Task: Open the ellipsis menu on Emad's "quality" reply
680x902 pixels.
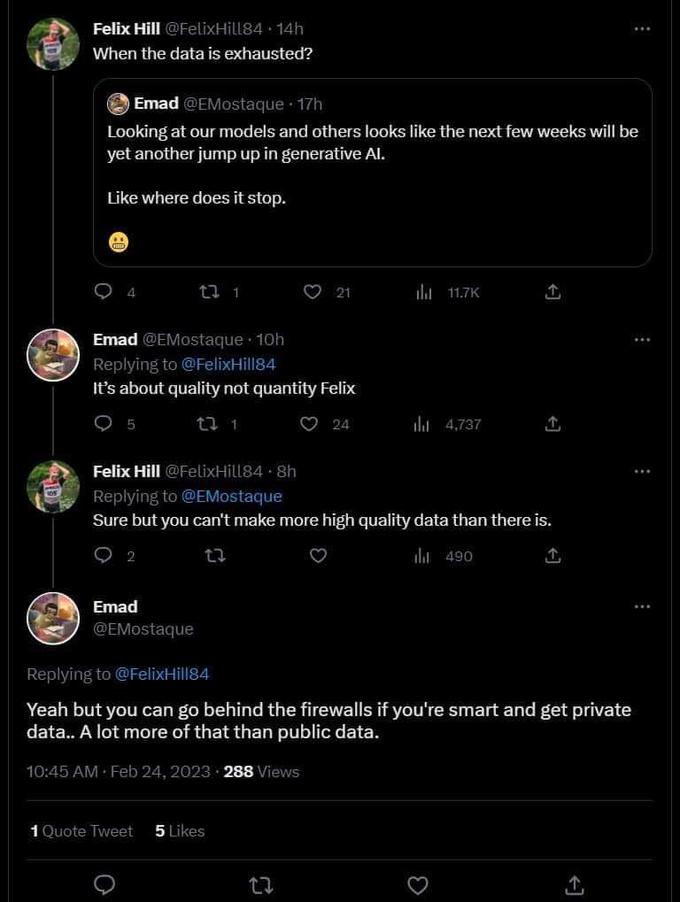Action: pos(643,339)
